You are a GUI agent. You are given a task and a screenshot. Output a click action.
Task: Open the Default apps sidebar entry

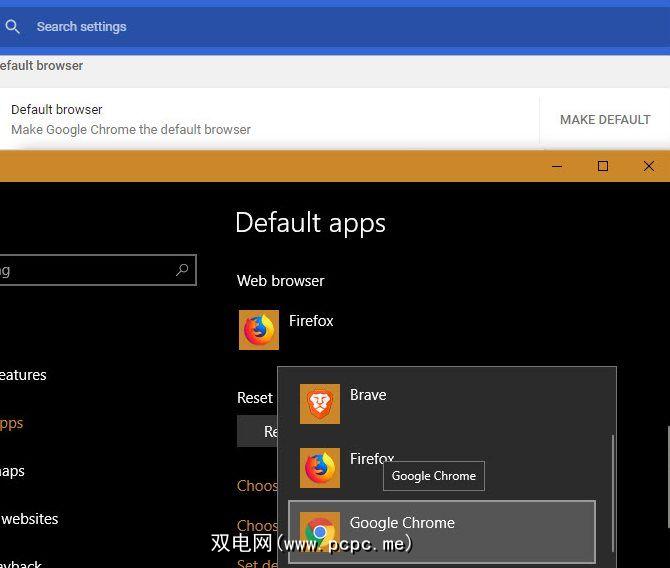click(12, 423)
